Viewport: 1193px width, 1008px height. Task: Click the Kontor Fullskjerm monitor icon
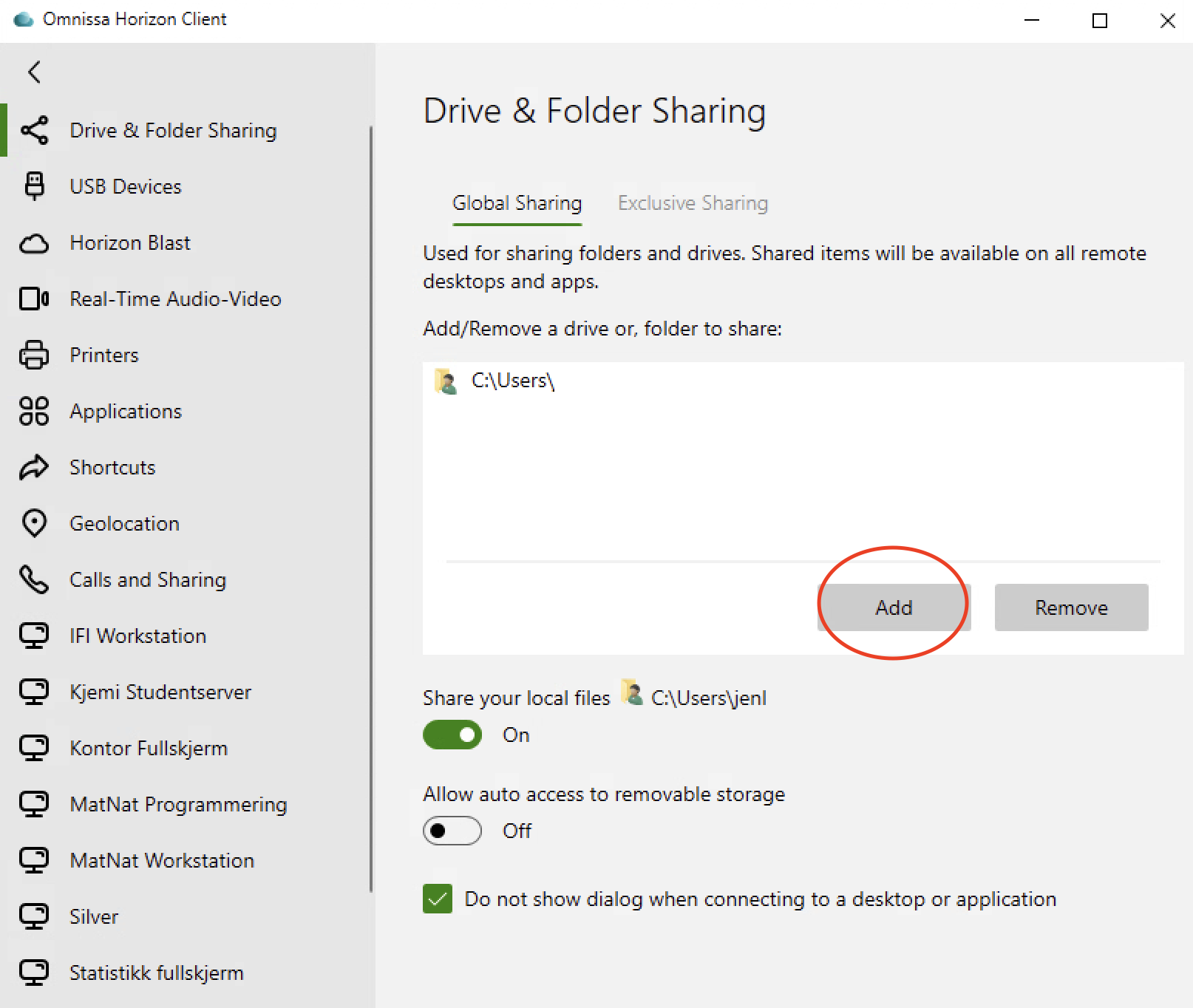(x=34, y=748)
